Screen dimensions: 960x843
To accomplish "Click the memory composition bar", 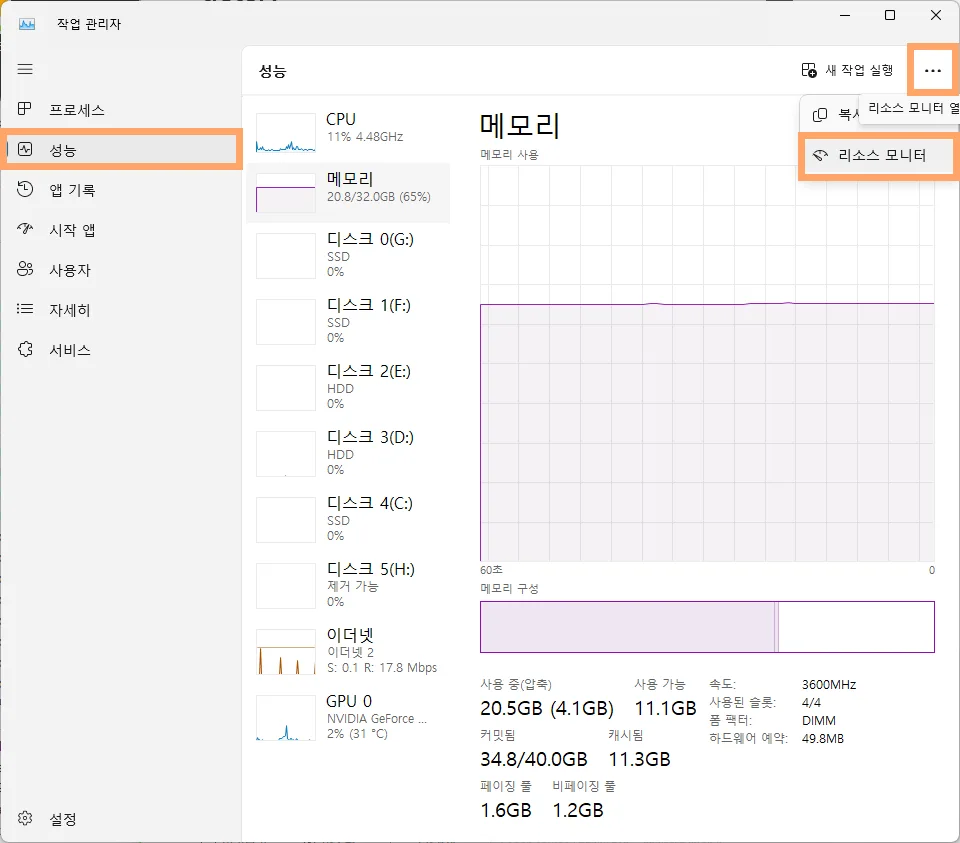I will pos(707,627).
